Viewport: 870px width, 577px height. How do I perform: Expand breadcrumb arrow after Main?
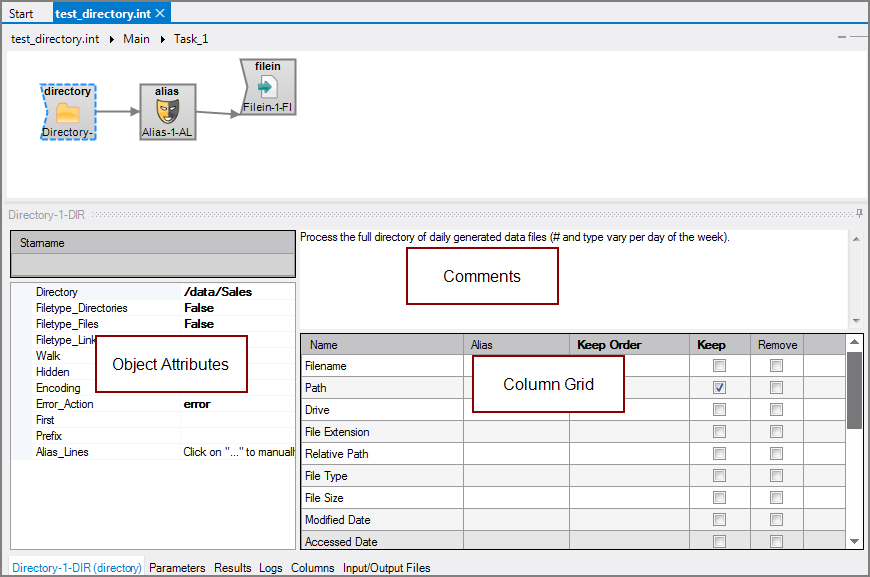[x=163, y=39]
